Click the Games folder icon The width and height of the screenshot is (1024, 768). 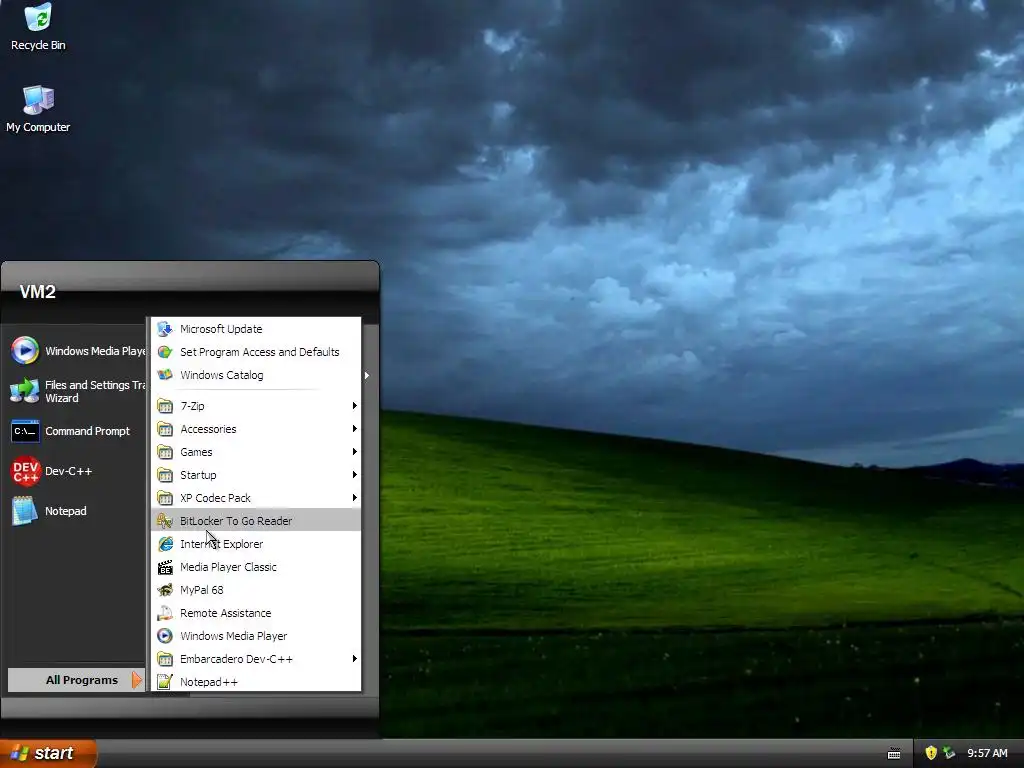click(165, 452)
